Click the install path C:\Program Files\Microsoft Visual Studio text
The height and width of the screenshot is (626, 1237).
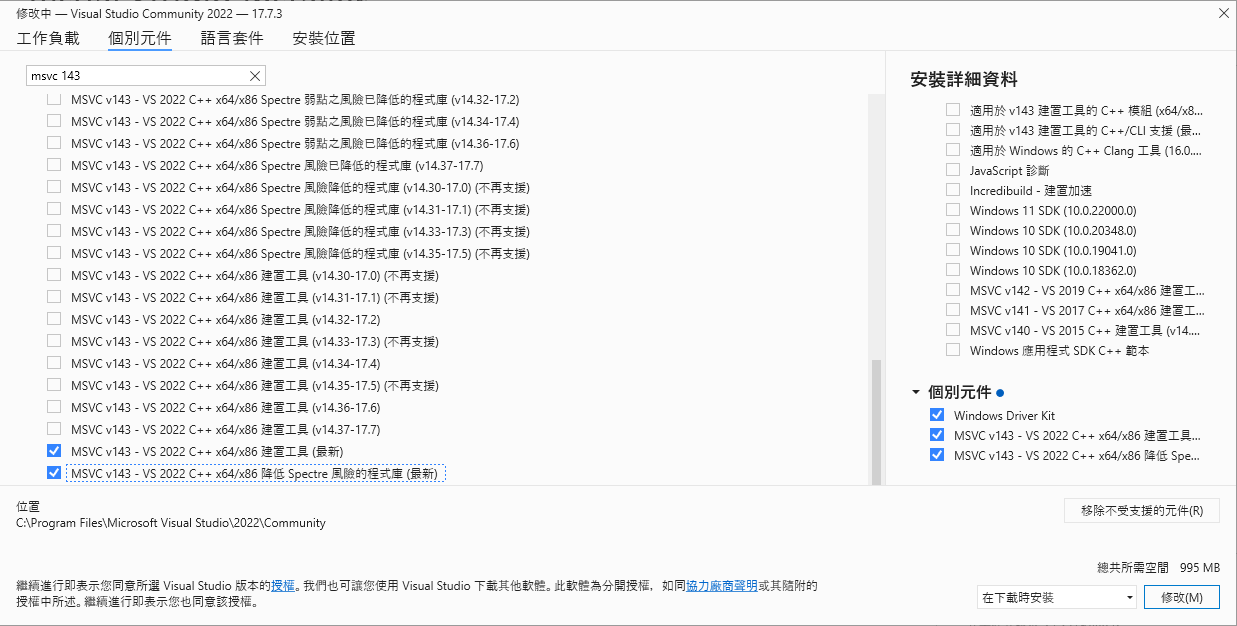[x=171, y=523]
